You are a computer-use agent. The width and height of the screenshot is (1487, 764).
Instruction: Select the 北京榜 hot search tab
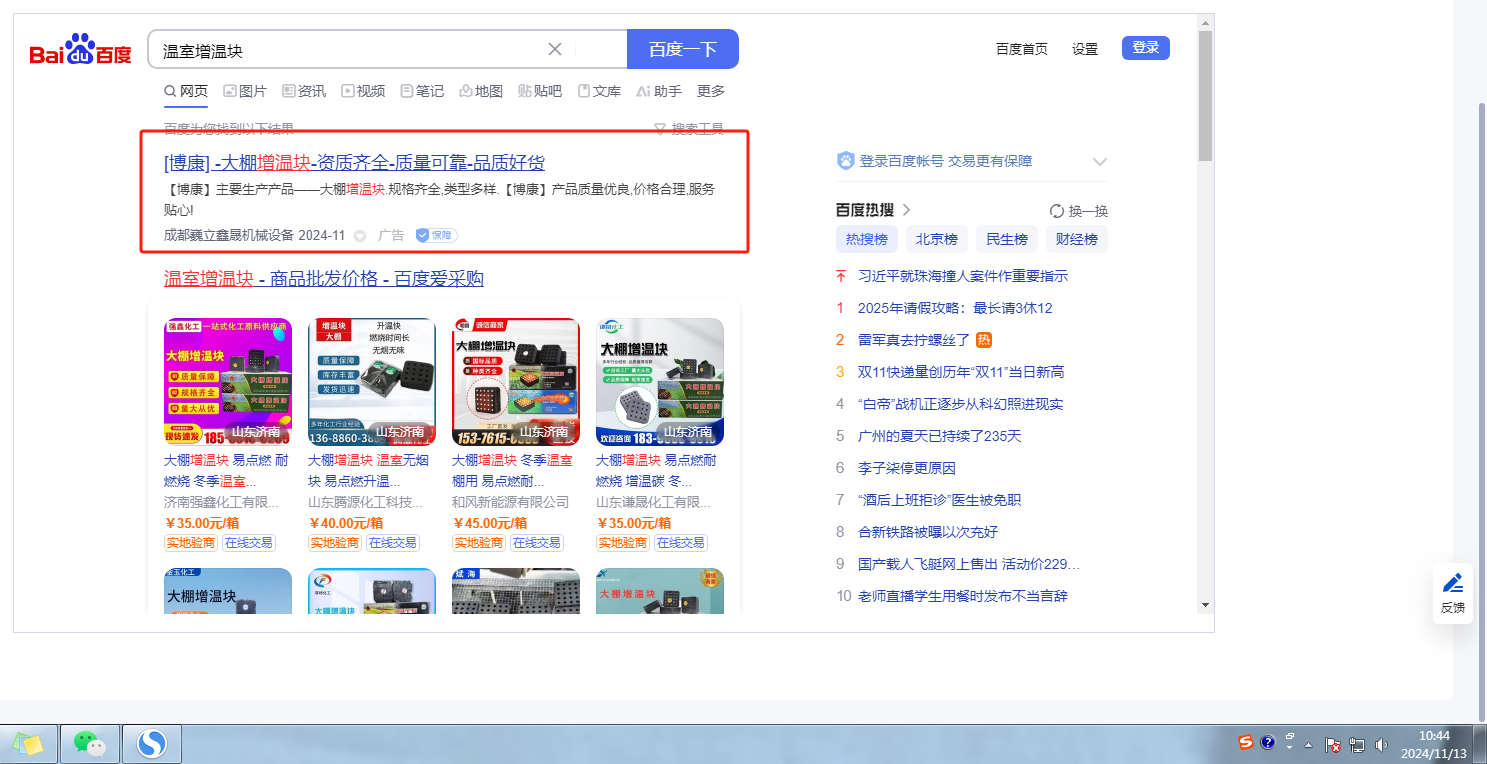pos(937,239)
